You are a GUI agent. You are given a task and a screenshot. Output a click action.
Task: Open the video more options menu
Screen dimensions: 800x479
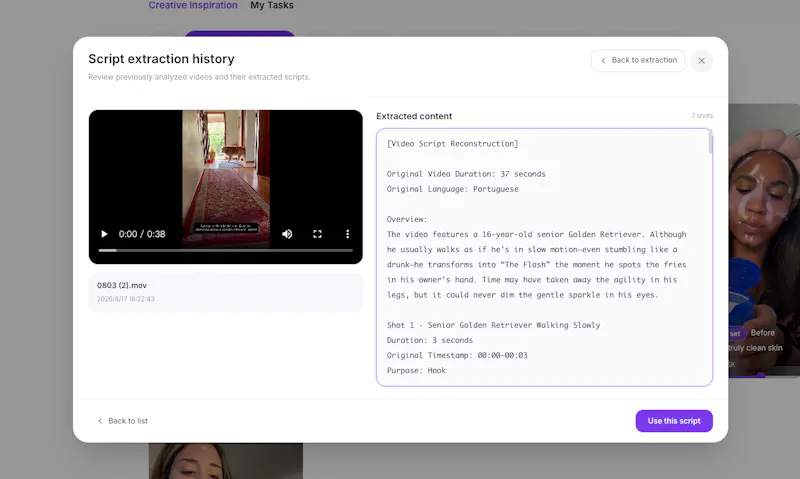[x=347, y=234]
